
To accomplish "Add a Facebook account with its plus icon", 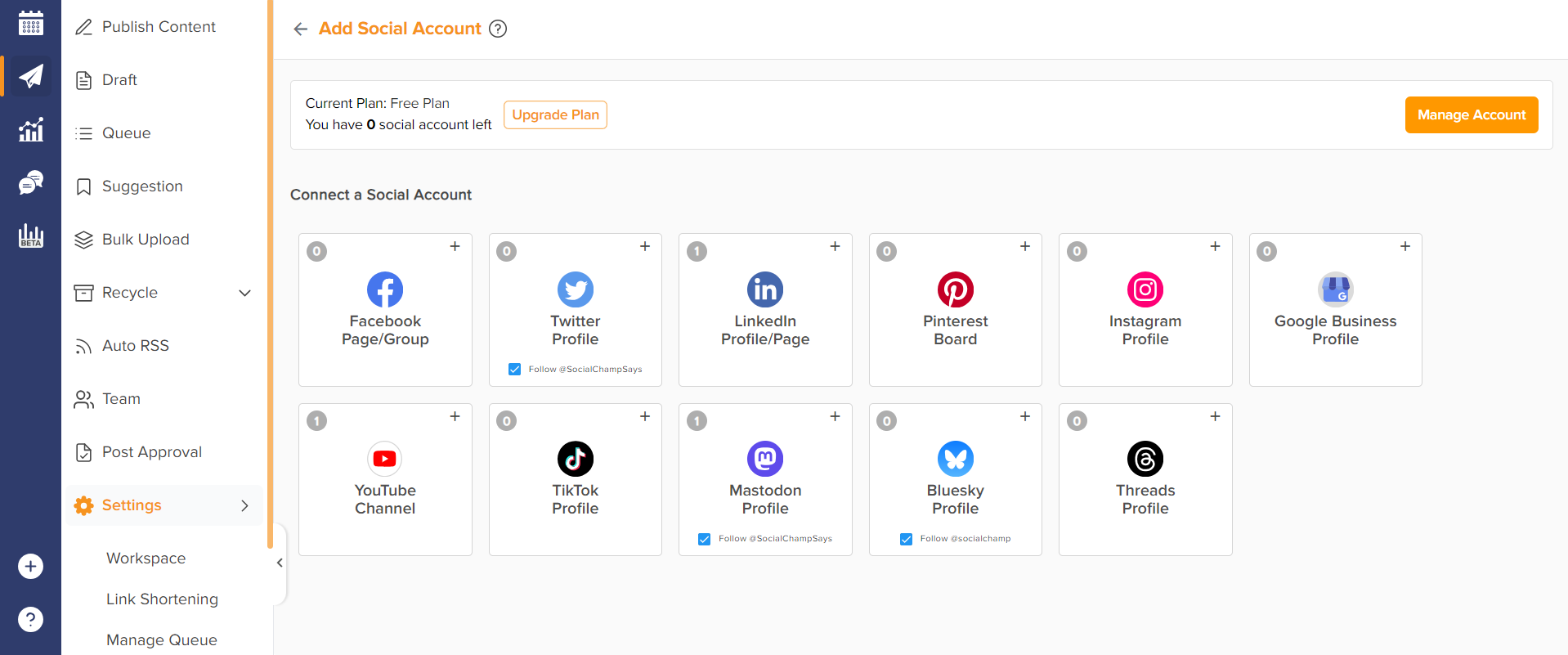I will pos(455,246).
